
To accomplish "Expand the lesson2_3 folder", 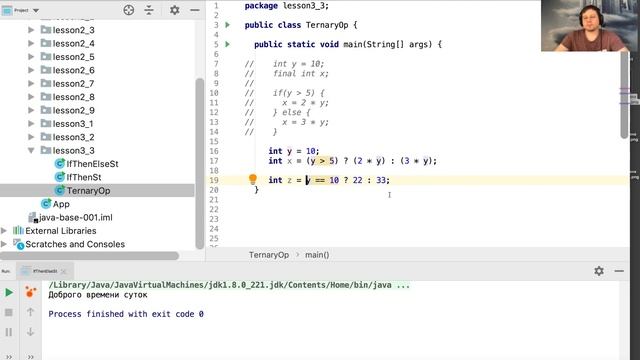I will (x=31, y=30).
